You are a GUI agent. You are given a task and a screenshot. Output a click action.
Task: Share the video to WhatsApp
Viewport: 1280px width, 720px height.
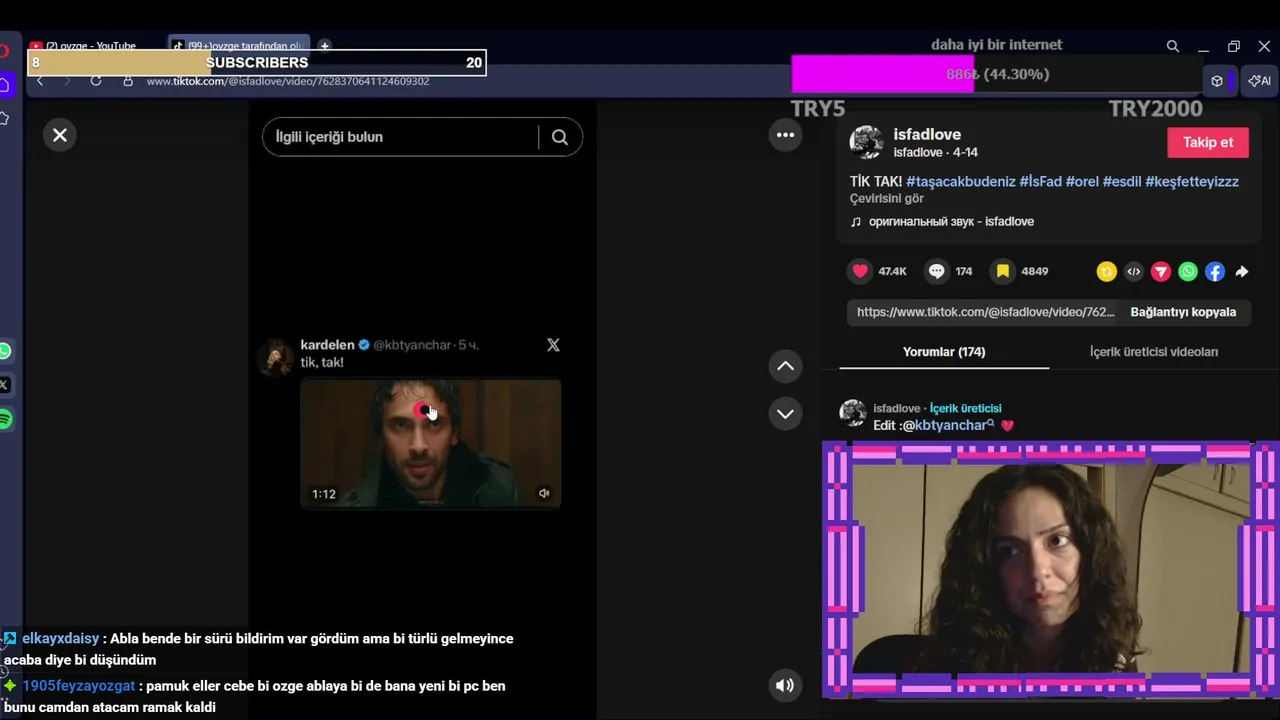[1188, 271]
